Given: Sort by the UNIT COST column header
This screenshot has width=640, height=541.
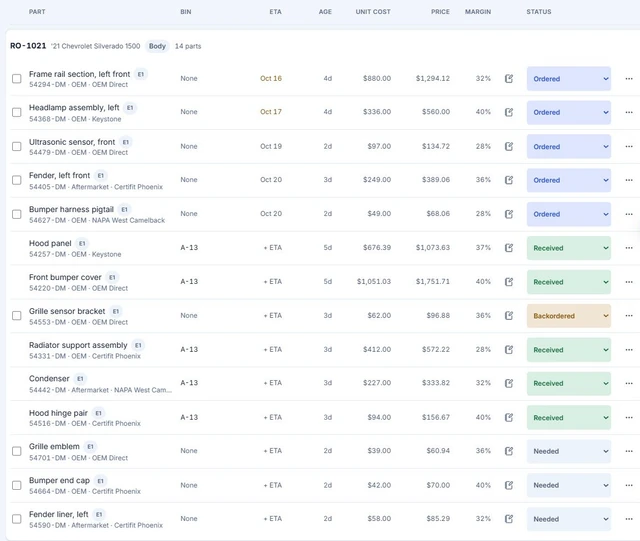Looking at the screenshot, I should click(373, 12).
